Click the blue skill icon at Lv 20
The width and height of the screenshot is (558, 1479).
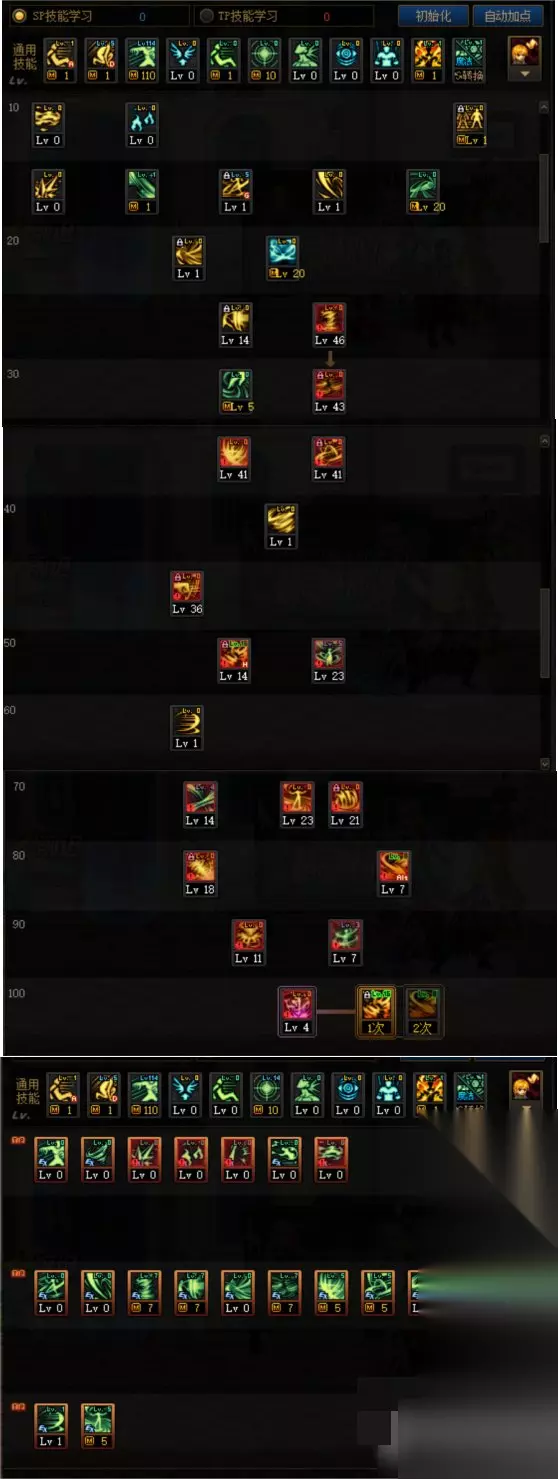[283, 257]
